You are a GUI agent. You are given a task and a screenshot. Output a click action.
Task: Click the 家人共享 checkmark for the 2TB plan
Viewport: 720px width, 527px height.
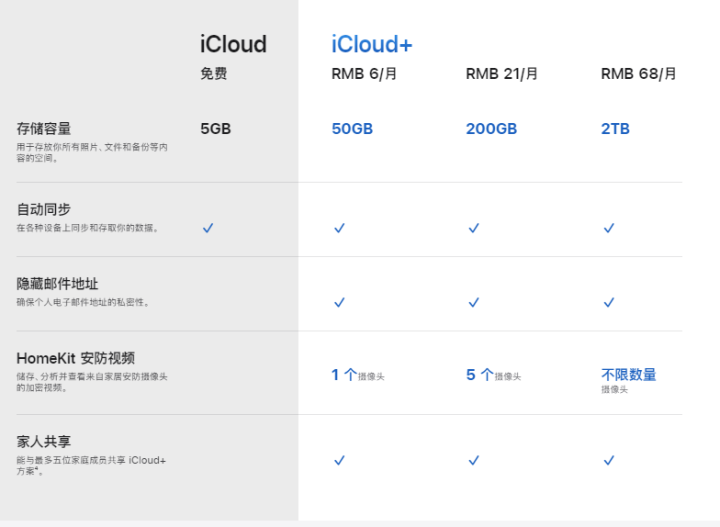(608, 460)
